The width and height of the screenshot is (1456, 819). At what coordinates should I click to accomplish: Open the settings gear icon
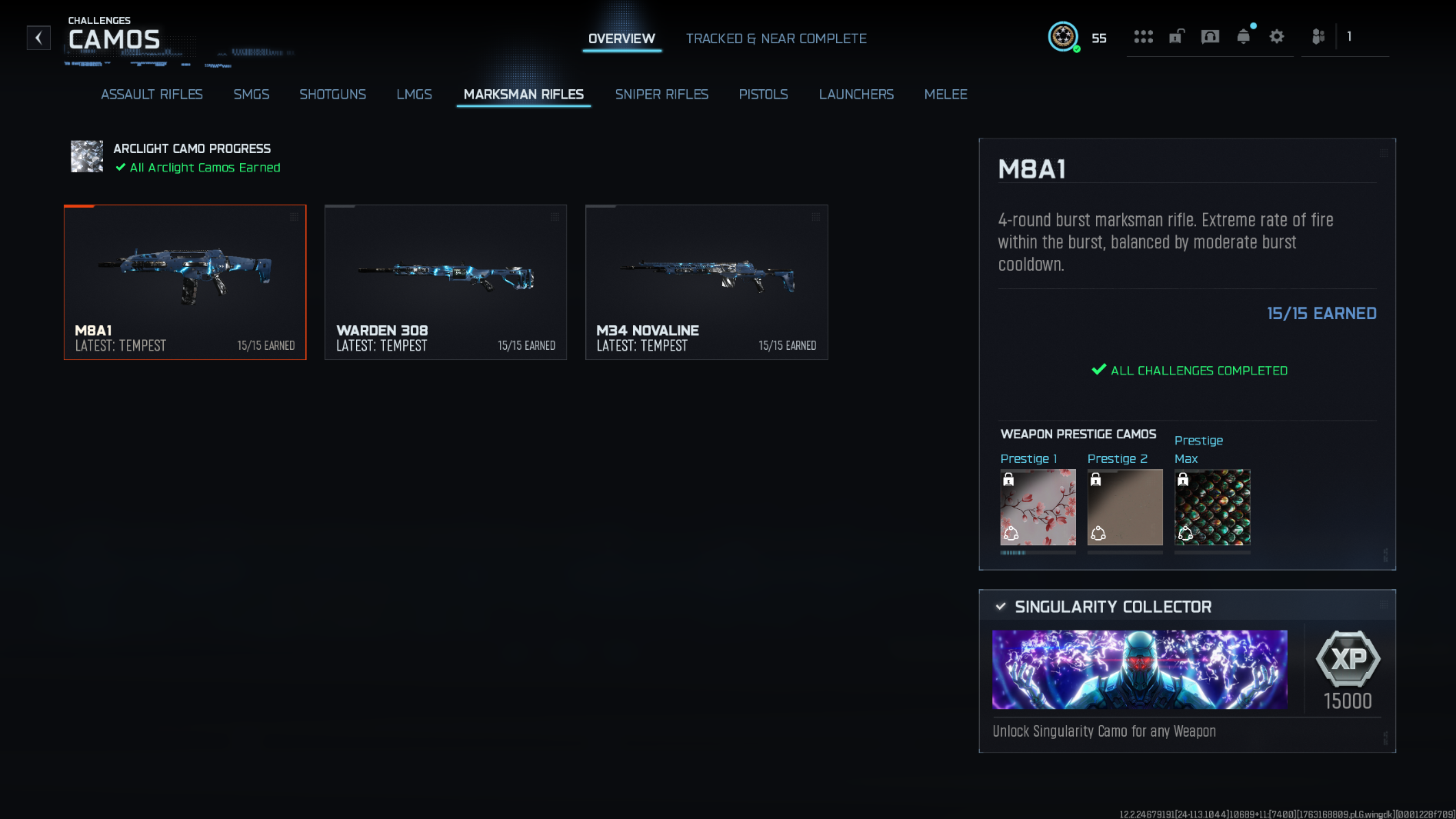pyautogui.click(x=1276, y=36)
